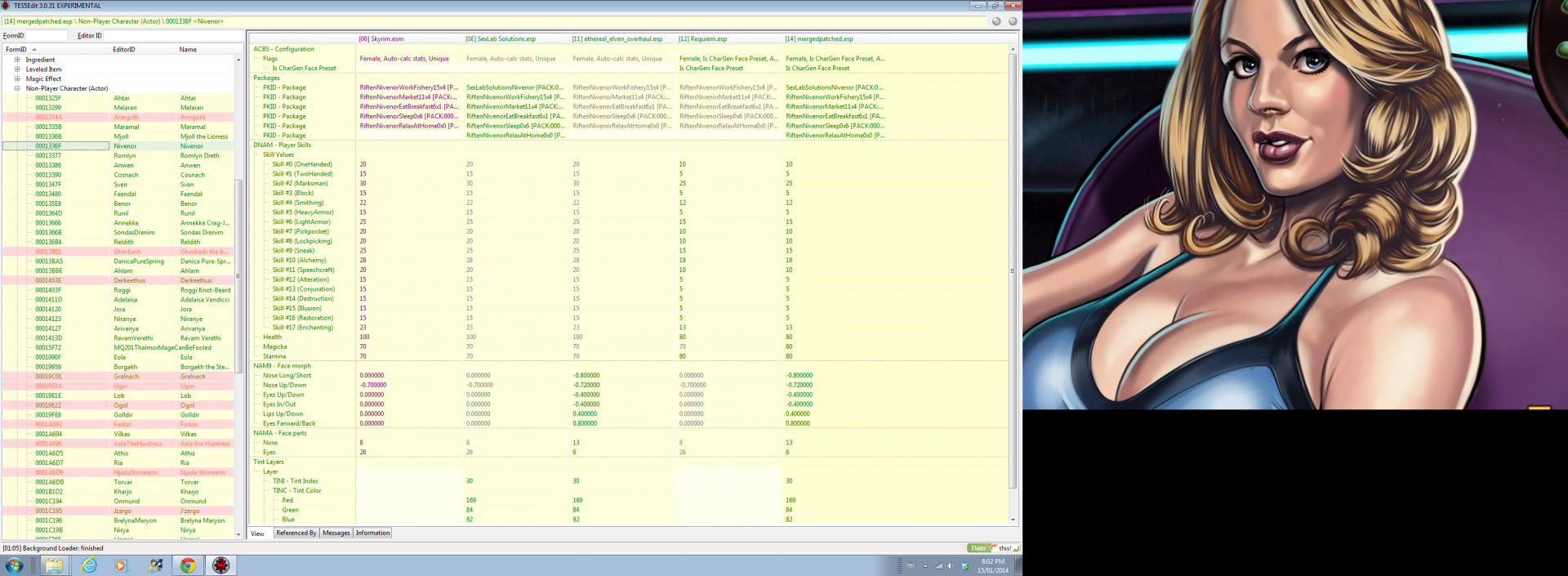The height and width of the screenshot is (576, 1568).
Task: Open the Information tab
Action: coord(372,533)
